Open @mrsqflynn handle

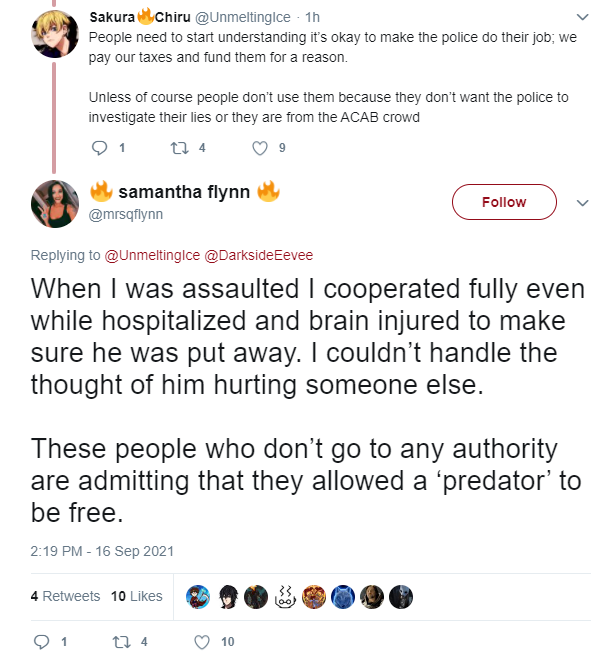pyautogui.click(x=126, y=214)
